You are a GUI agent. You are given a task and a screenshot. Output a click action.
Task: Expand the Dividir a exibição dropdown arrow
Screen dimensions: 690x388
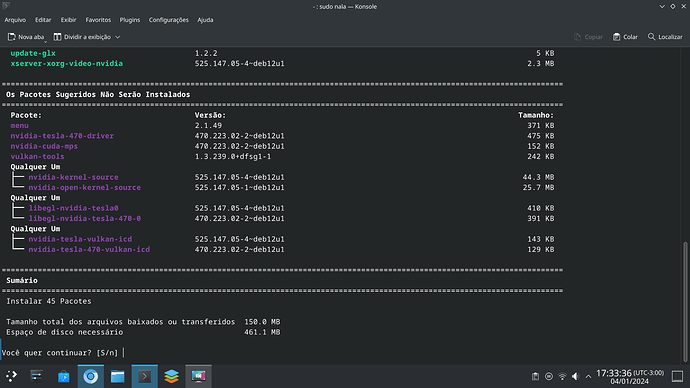tap(117, 37)
